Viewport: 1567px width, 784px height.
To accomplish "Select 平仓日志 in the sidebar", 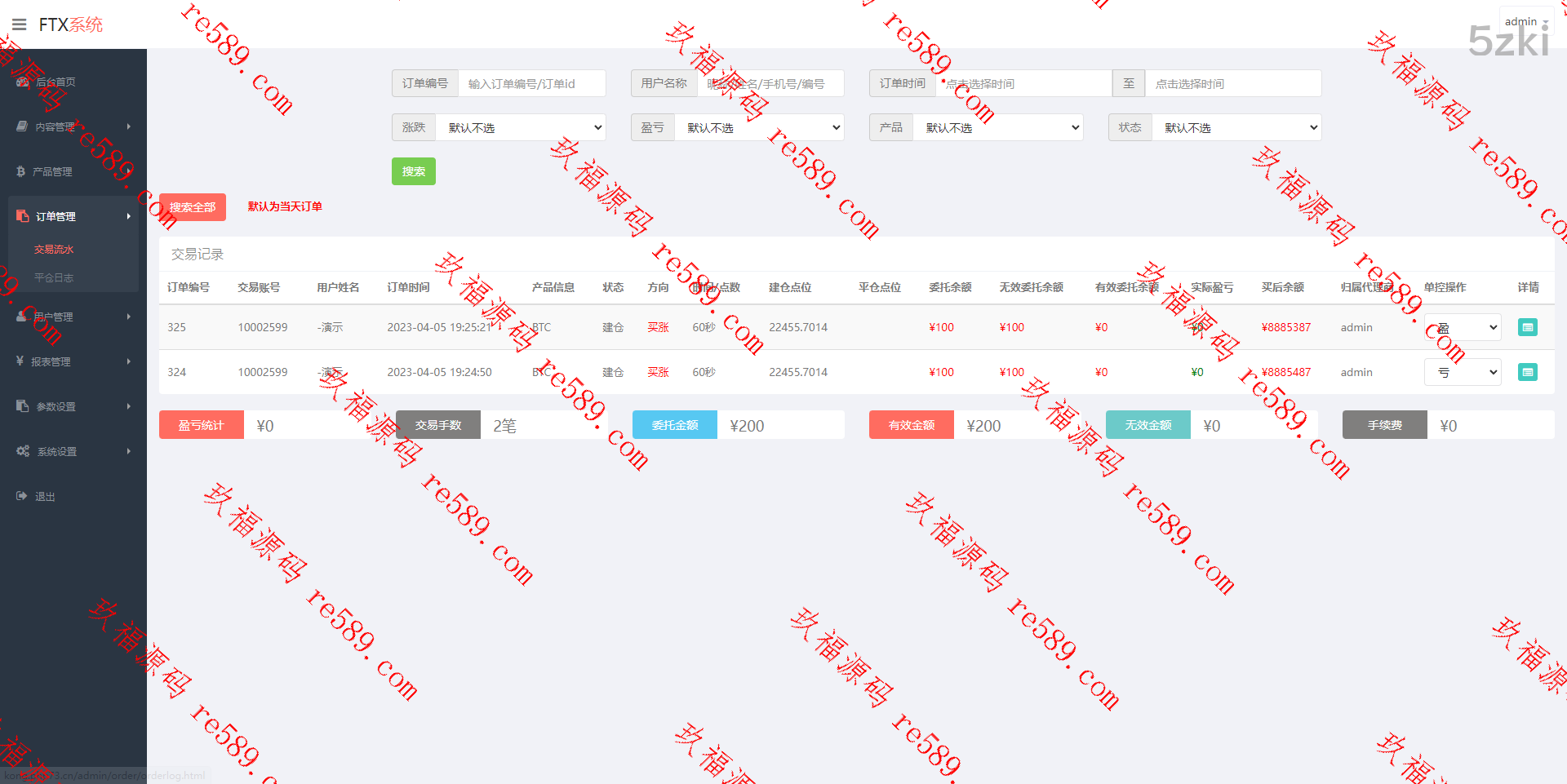I will click(54, 278).
